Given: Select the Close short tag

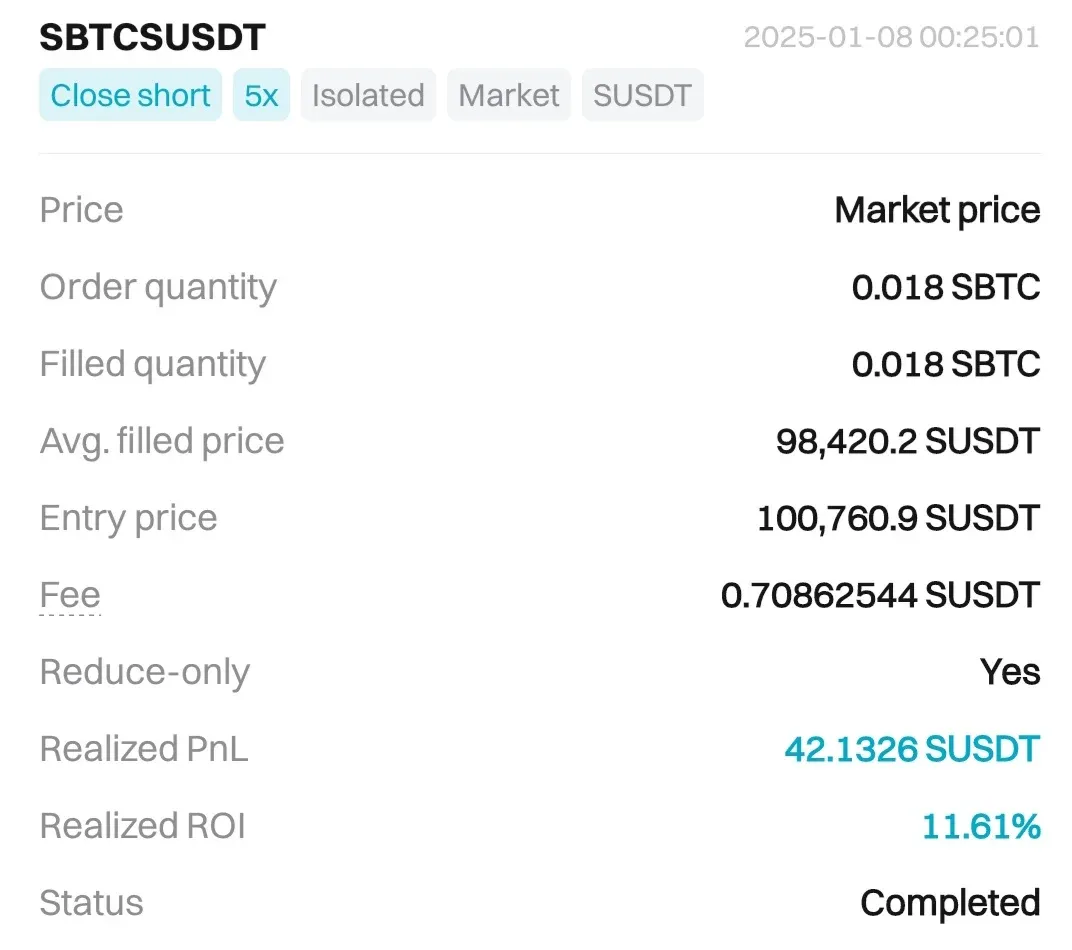Looking at the screenshot, I should 130,96.
